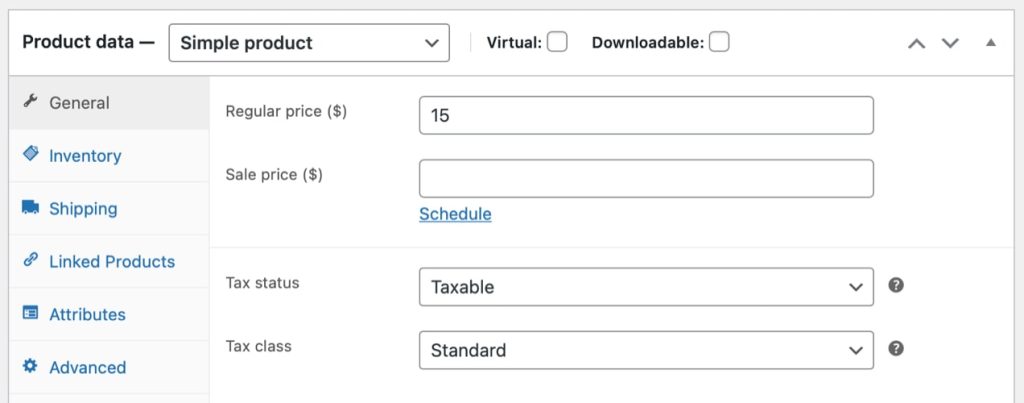Click the Linked Products chain icon
This screenshot has width=1024, height=403.
(30, 259)
